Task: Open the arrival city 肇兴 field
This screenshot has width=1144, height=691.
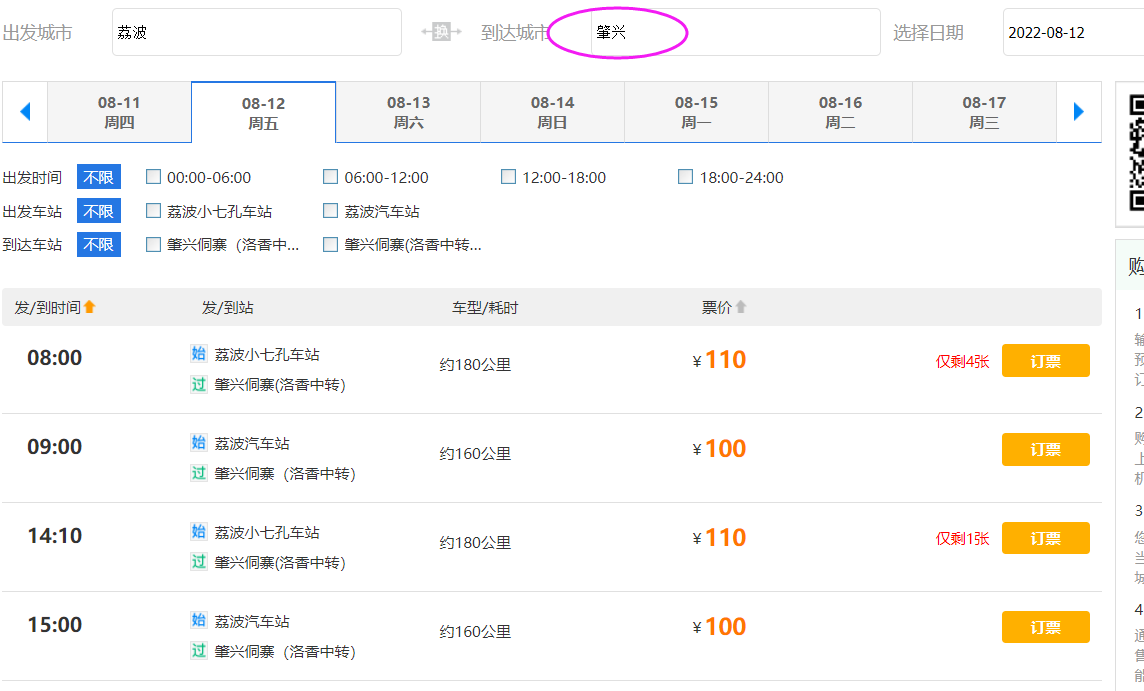Action: point(735,32)
